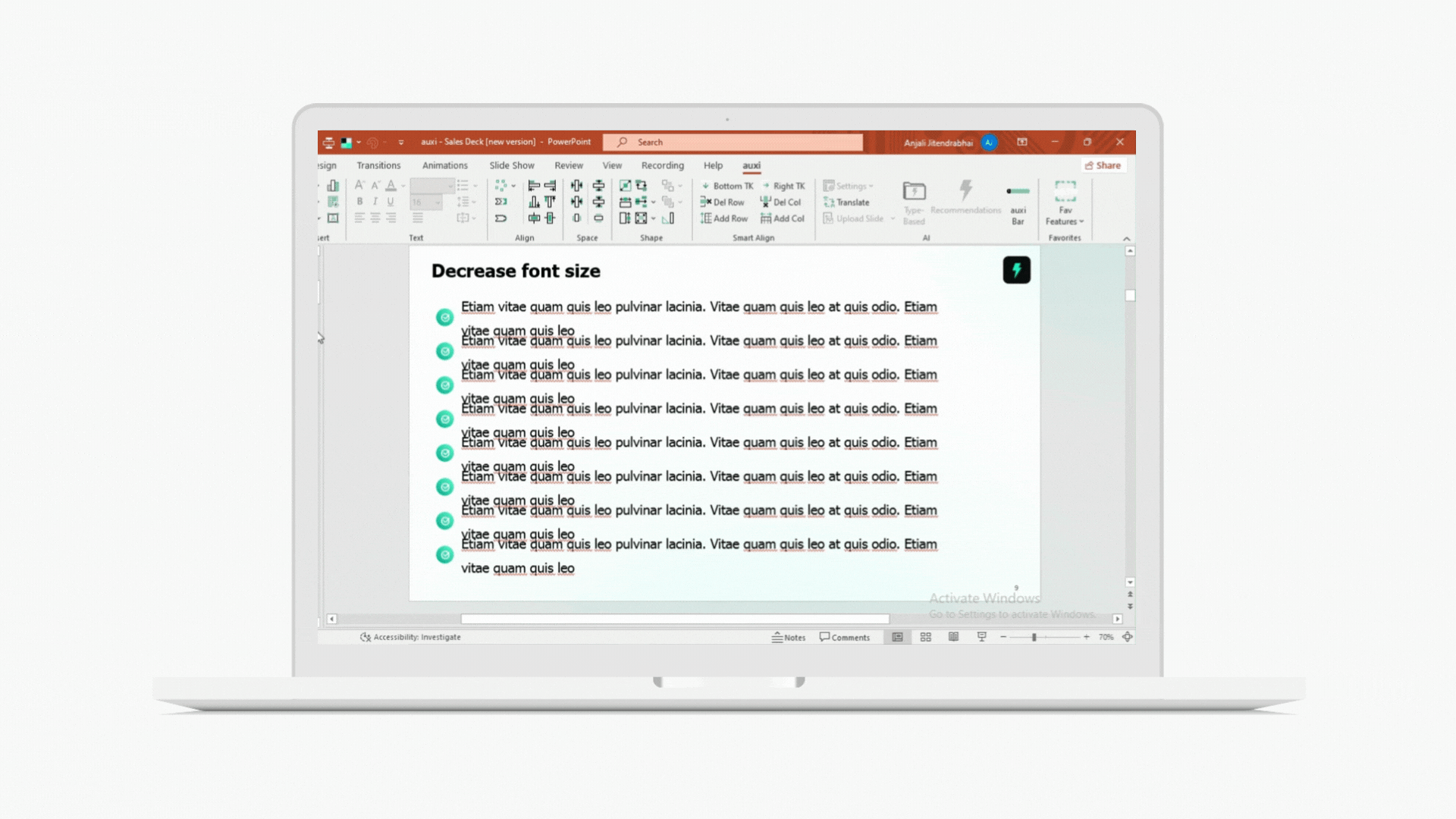Open the Transitions ribbon tab
The height and width of the screenshot is (819, 1456).
tap(378, 165)
